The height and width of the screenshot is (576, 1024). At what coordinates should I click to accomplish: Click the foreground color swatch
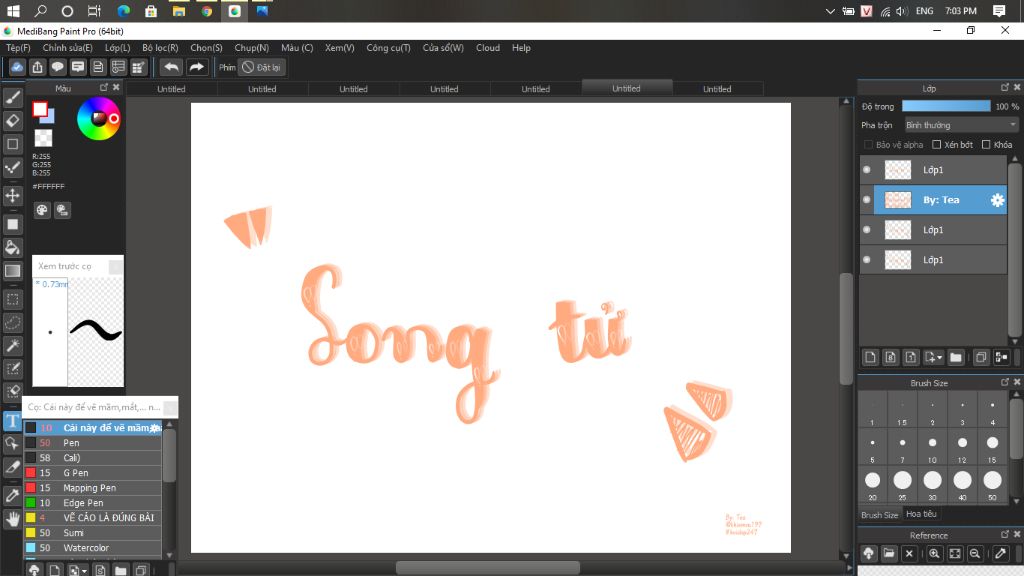click(x=40, y=110)
